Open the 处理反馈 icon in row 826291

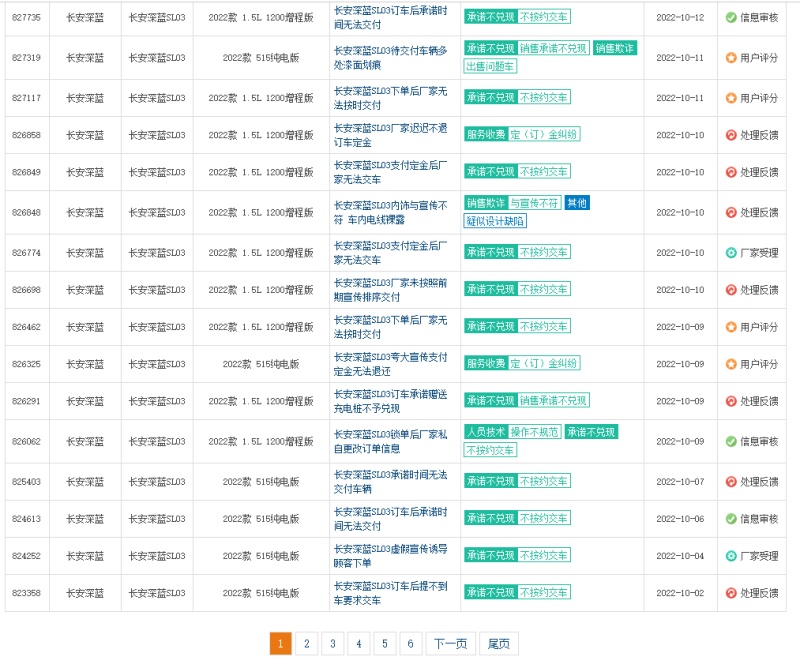click(x=731, y=401)
